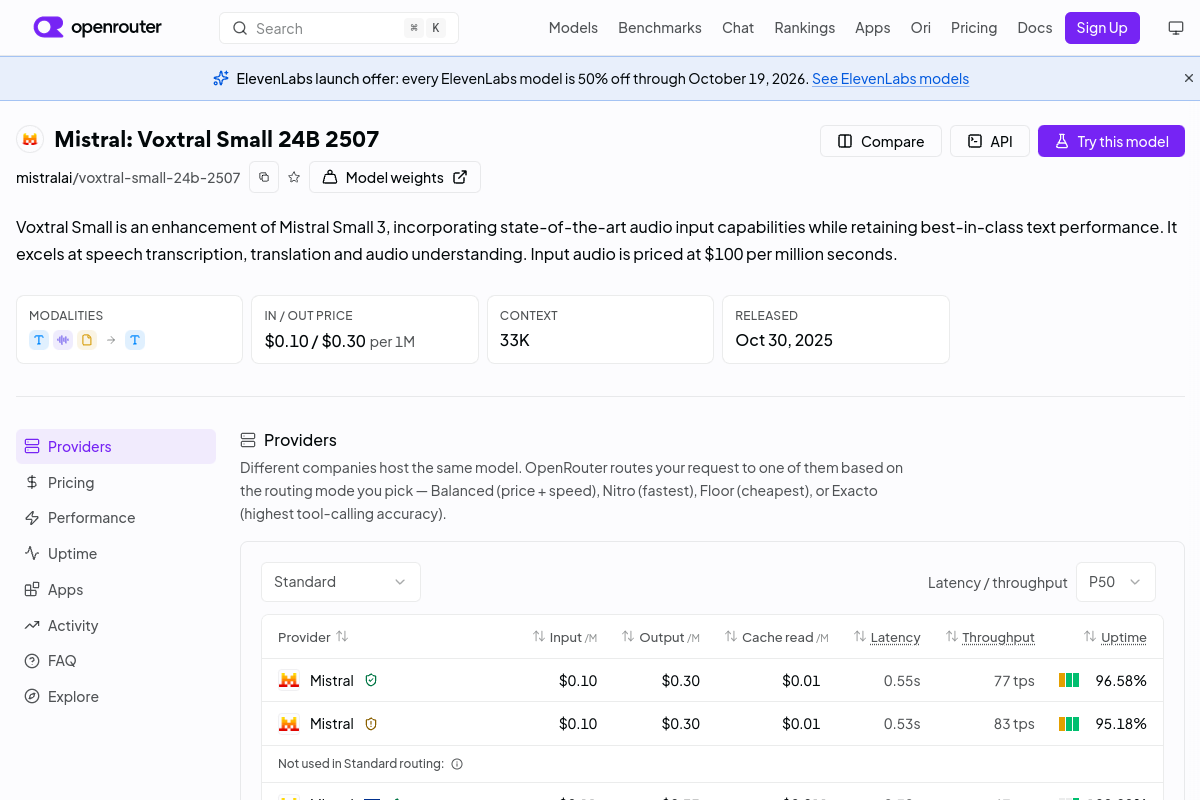The width and height of the screenshot is (1200, 800).
Task: Click the Mistral logo beside the model title
Action: (30, 139)
